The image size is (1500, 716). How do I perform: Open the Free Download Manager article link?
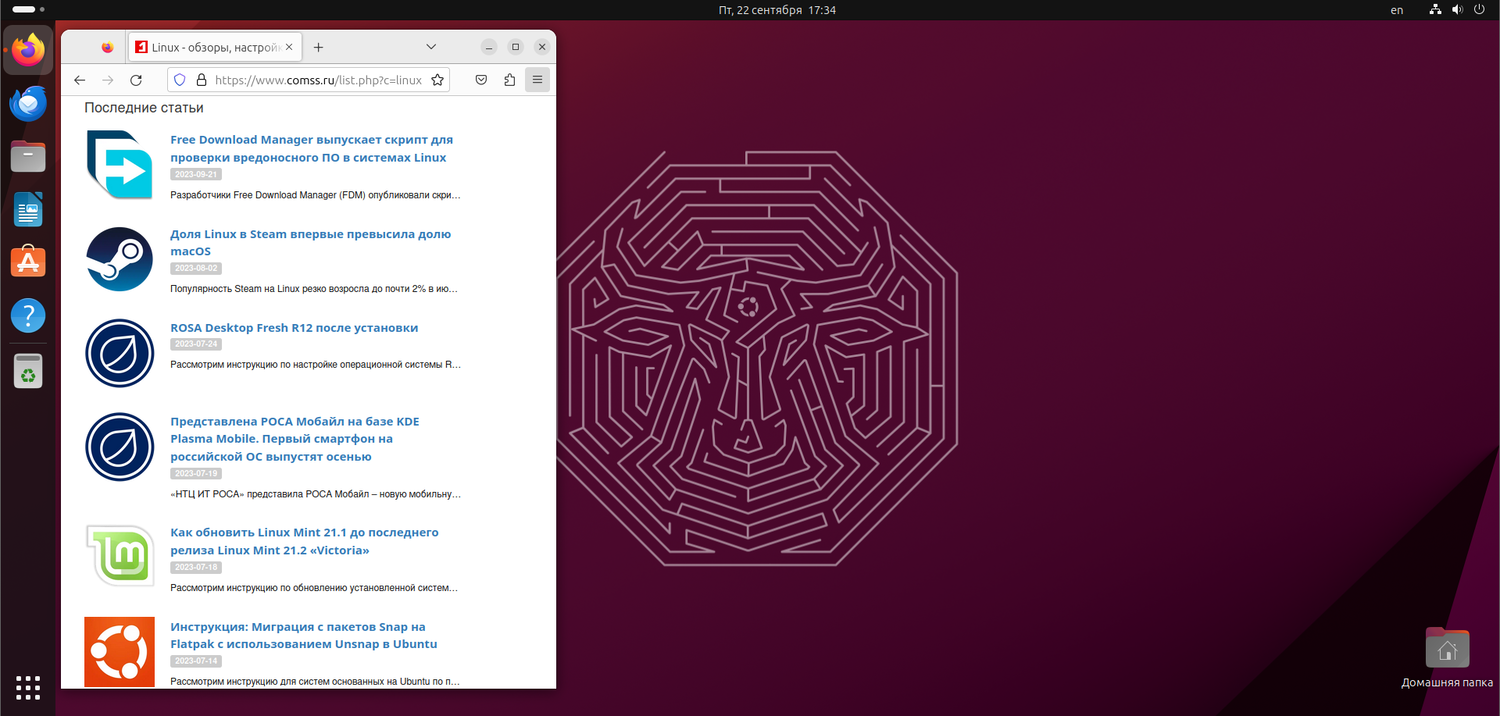tap(311, 149)
